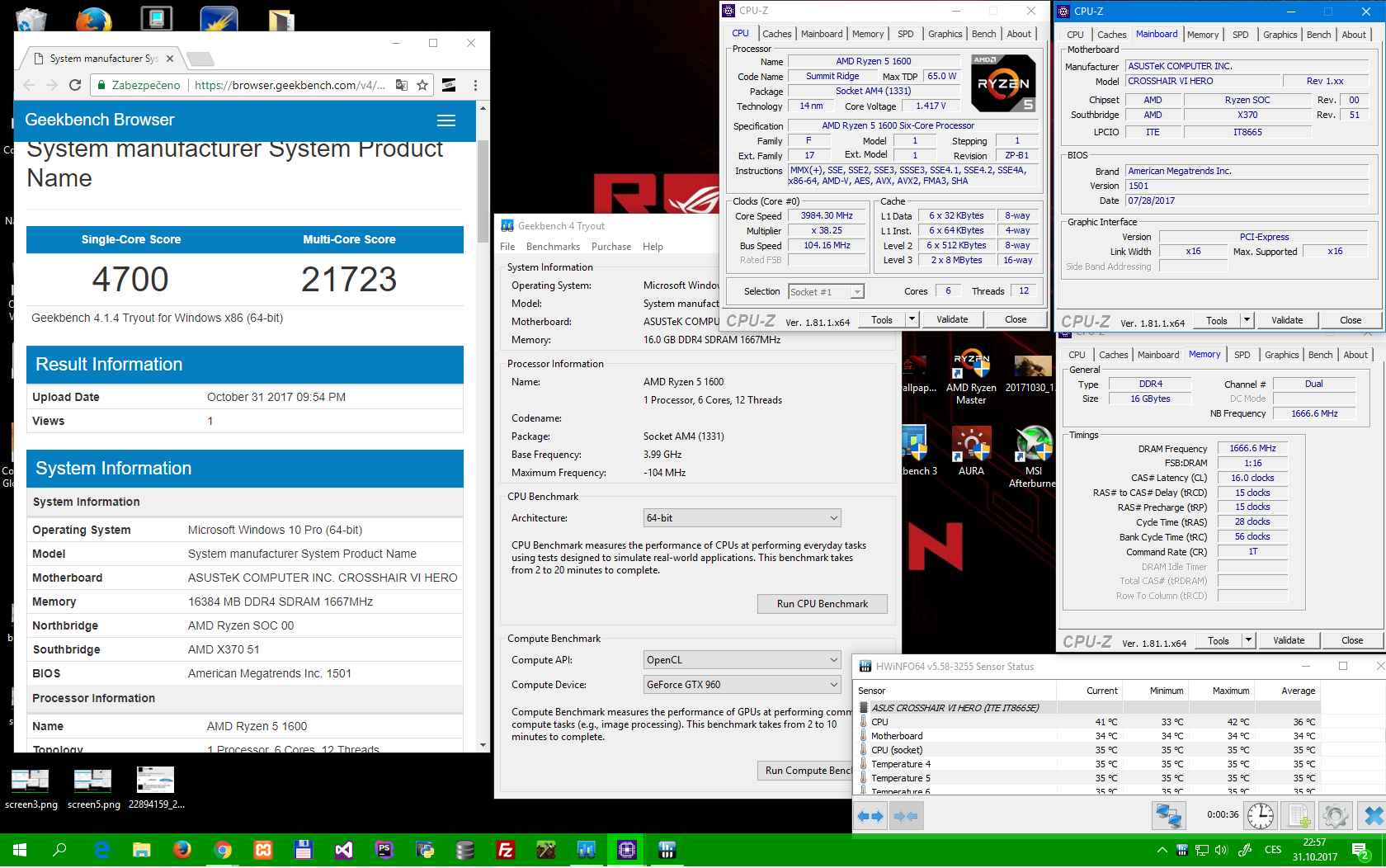
Task: Click Tools dropdown arrow in CPU-Z Memory window
Action: pyautogui.click(x=1248, y=640)
